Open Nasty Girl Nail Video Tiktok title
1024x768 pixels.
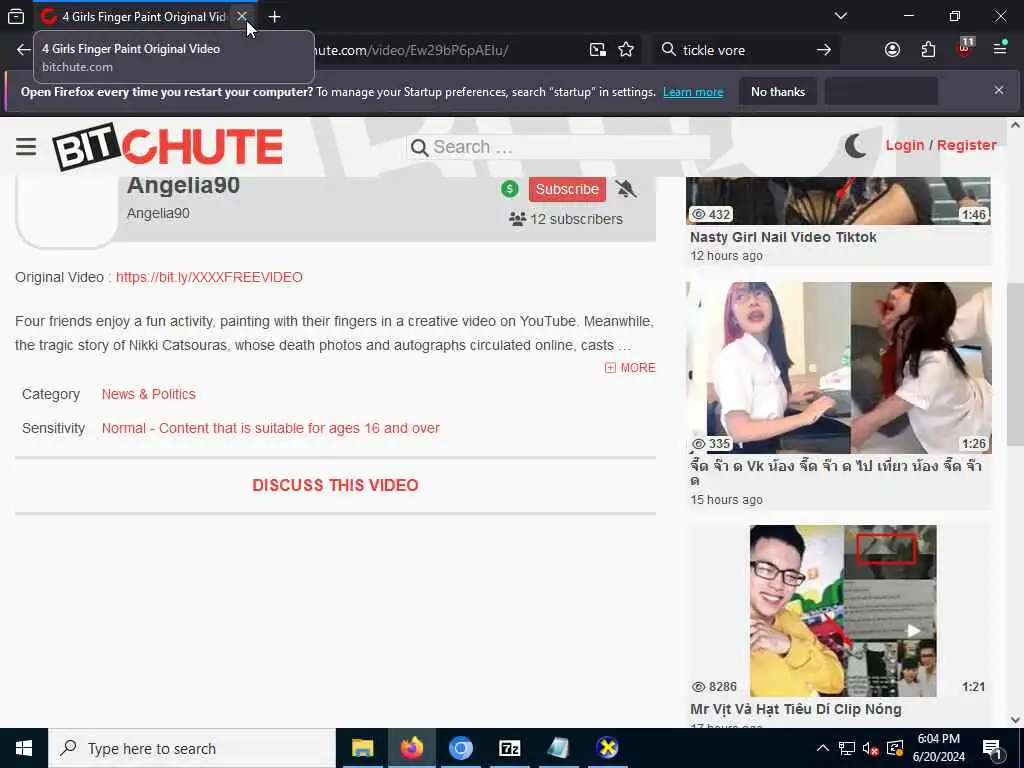click(x=783, y=237)
